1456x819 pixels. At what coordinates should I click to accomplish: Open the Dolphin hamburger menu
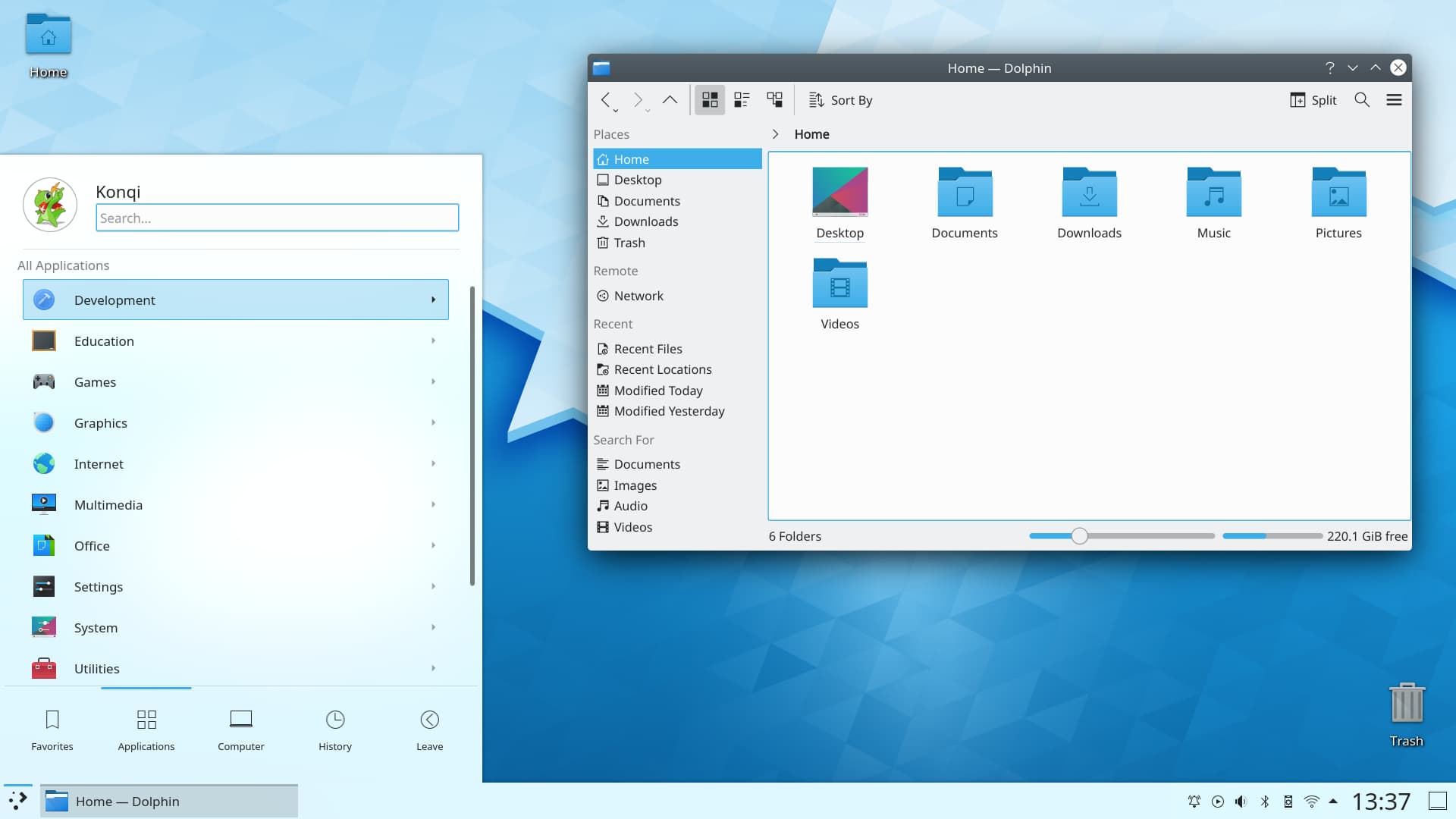[1395, 99]
